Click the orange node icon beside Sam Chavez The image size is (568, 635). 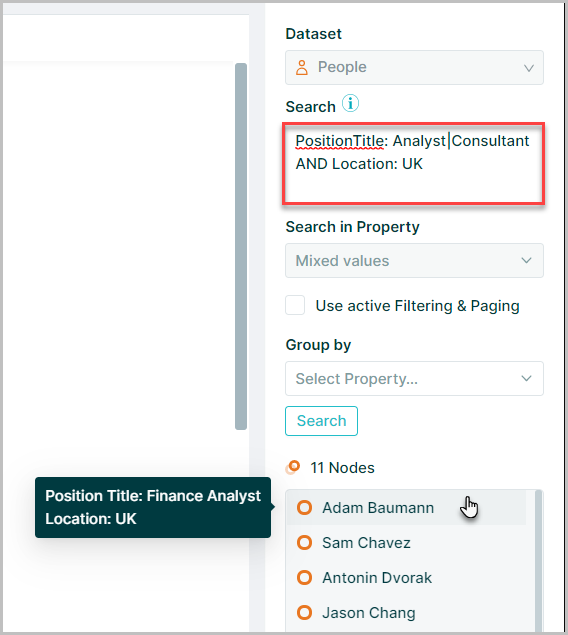pyautogui.click(x=304, y=543)
